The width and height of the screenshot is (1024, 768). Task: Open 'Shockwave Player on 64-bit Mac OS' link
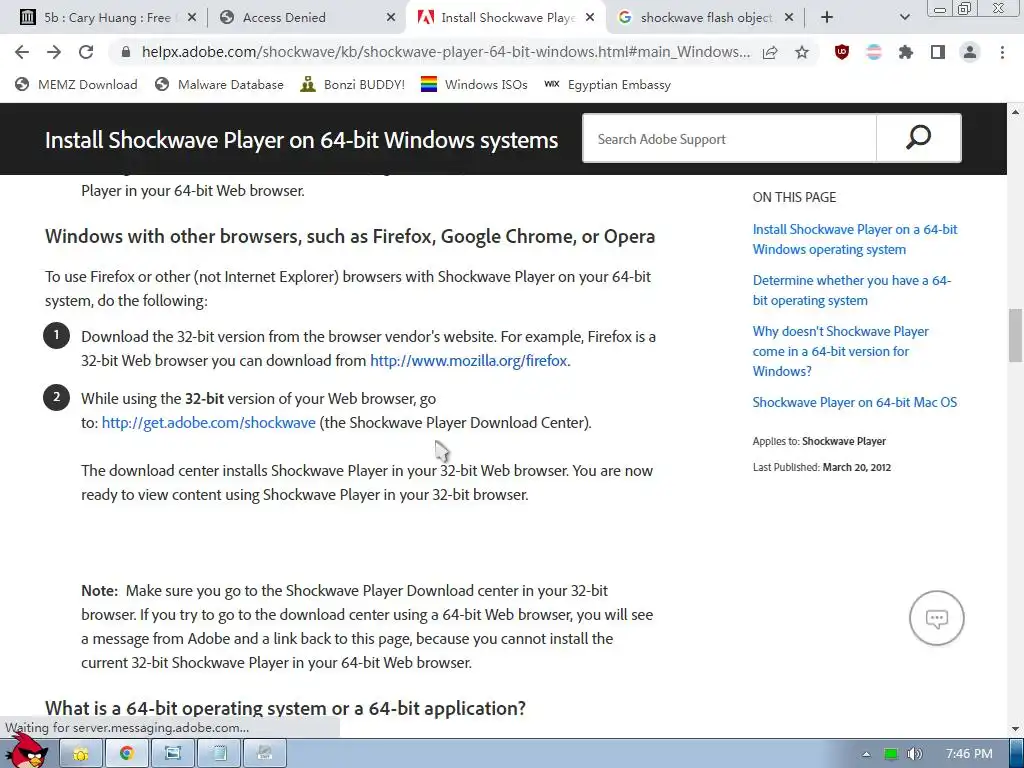pyautogui.click(x=854, y=402)
